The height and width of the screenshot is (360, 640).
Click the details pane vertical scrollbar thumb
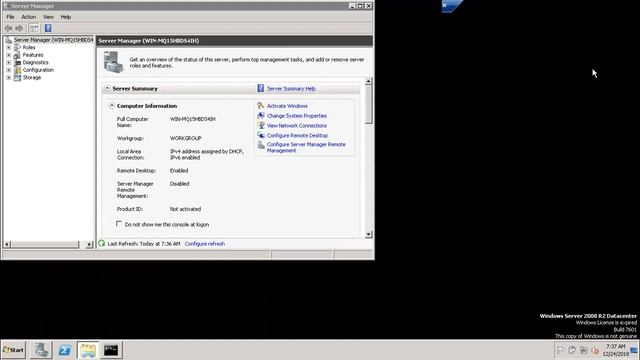tap(369, 104)
